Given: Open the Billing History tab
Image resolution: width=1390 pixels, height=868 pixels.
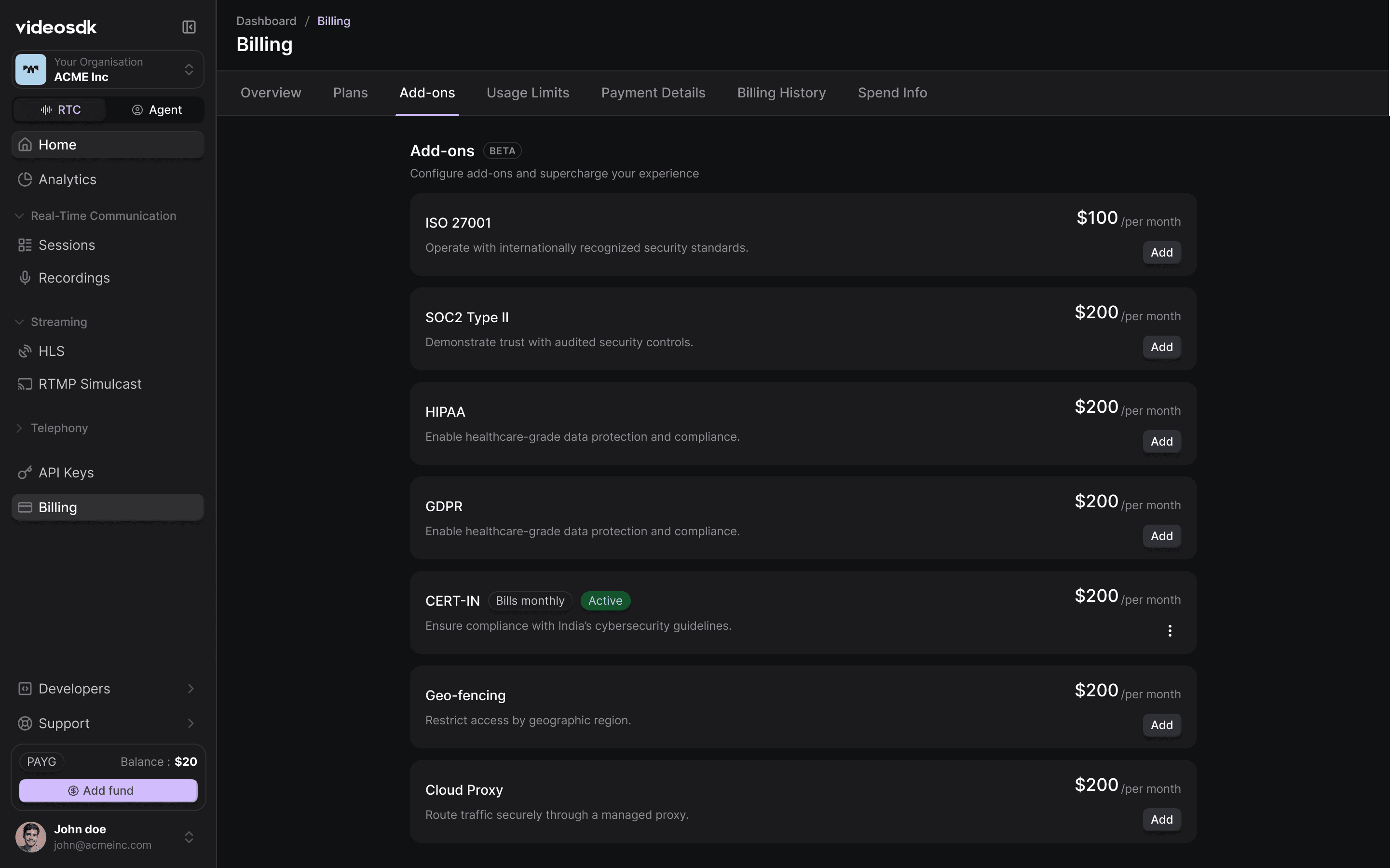Looking at the screenshot, I should click(x=781, y=93).
